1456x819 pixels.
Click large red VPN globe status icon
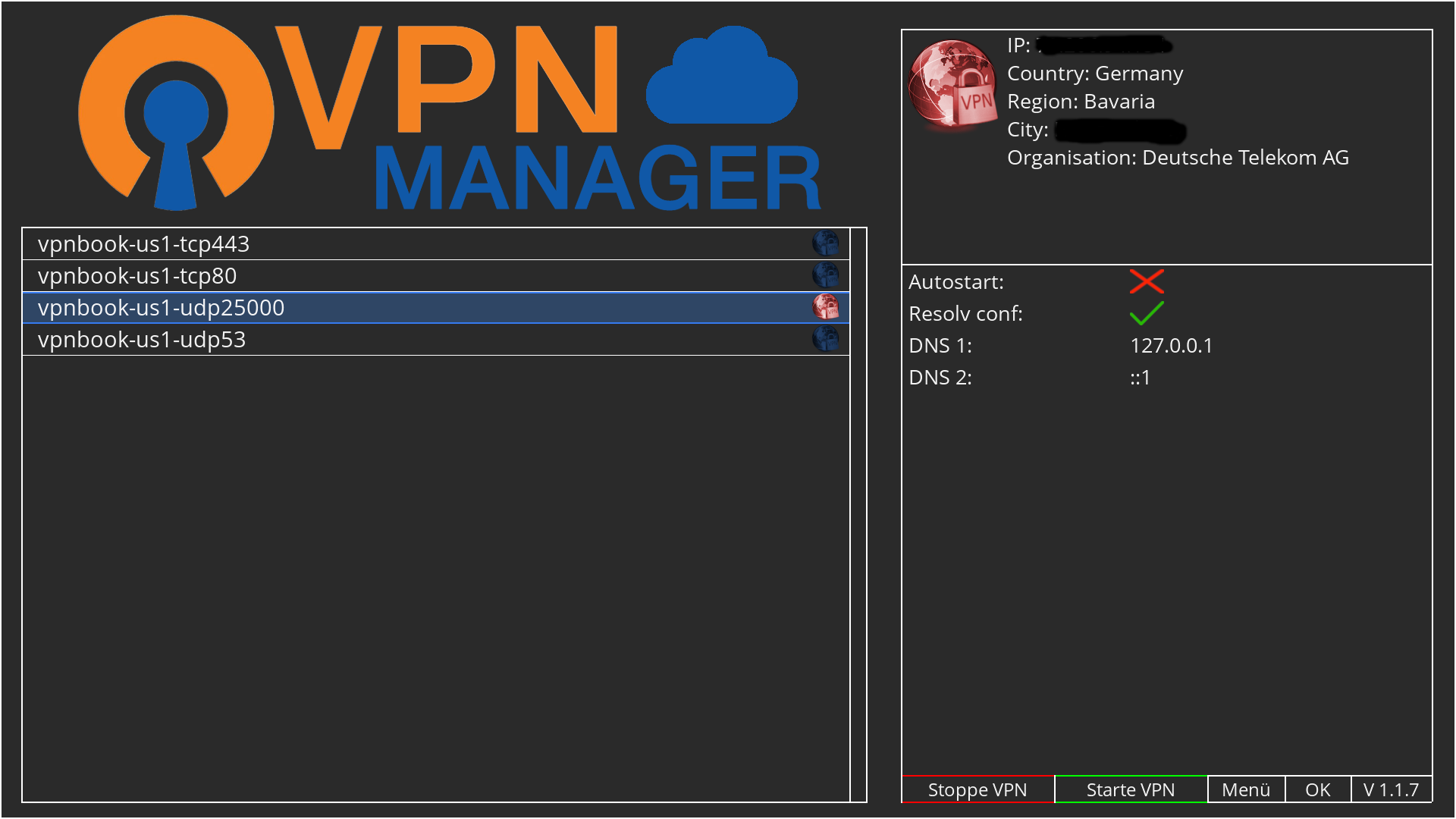(x=952, y=83)
